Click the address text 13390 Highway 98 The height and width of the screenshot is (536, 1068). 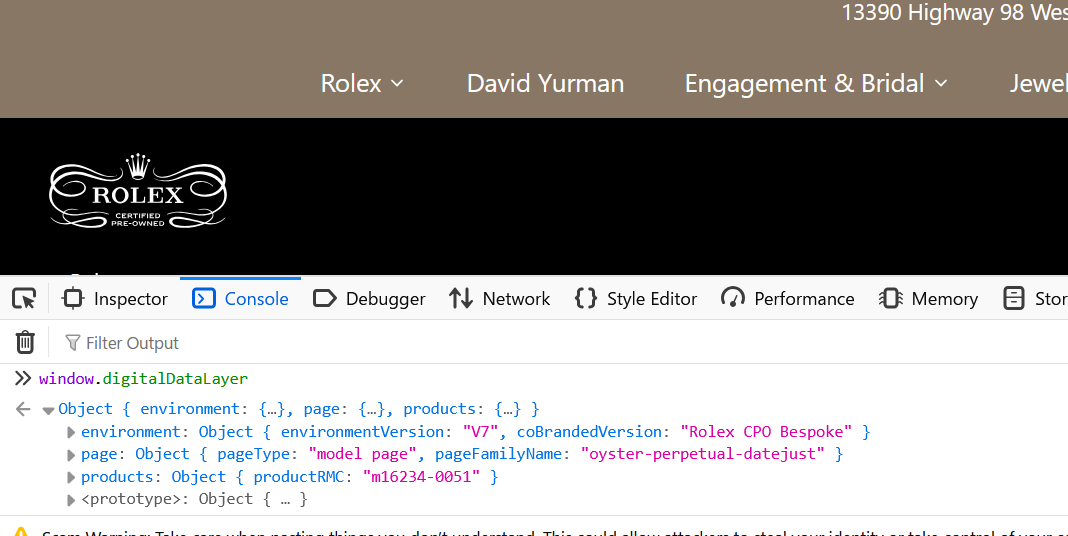click(932, 12)
